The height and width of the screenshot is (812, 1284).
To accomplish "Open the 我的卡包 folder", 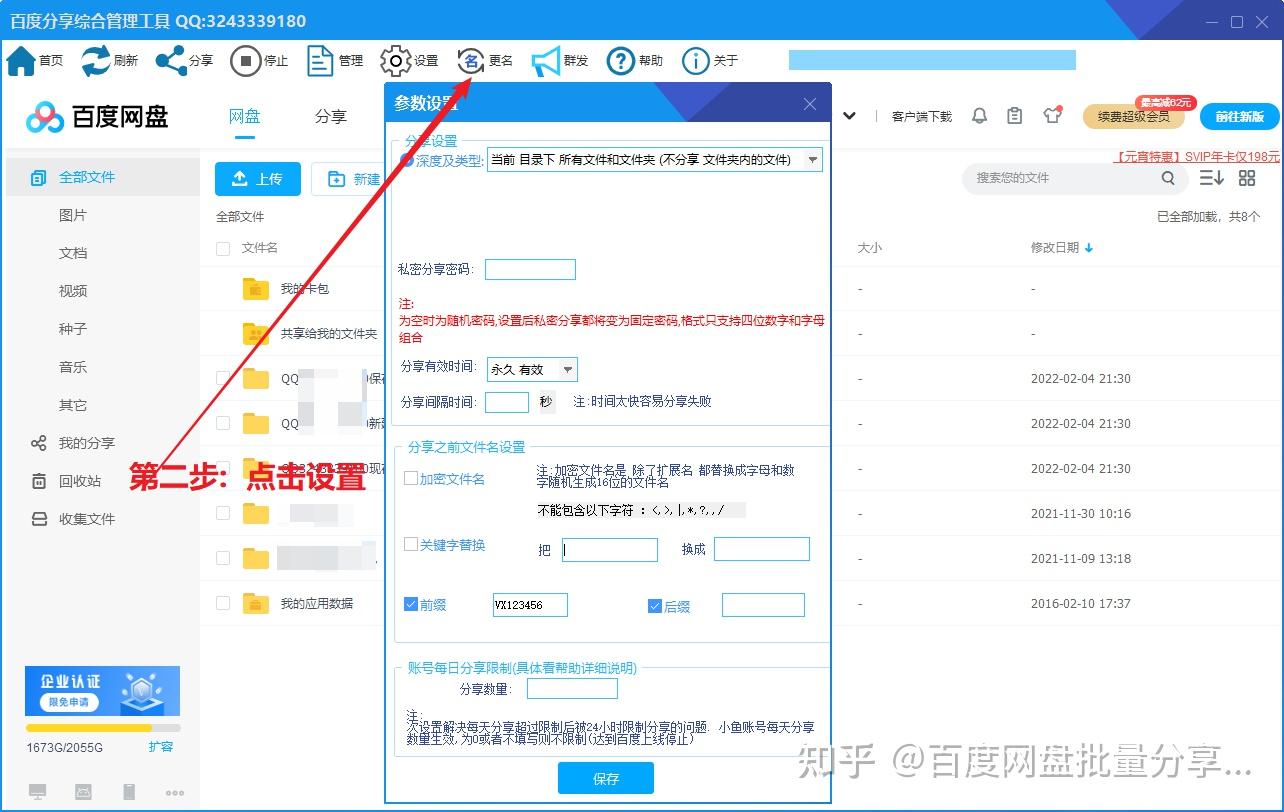I will 305,289.
